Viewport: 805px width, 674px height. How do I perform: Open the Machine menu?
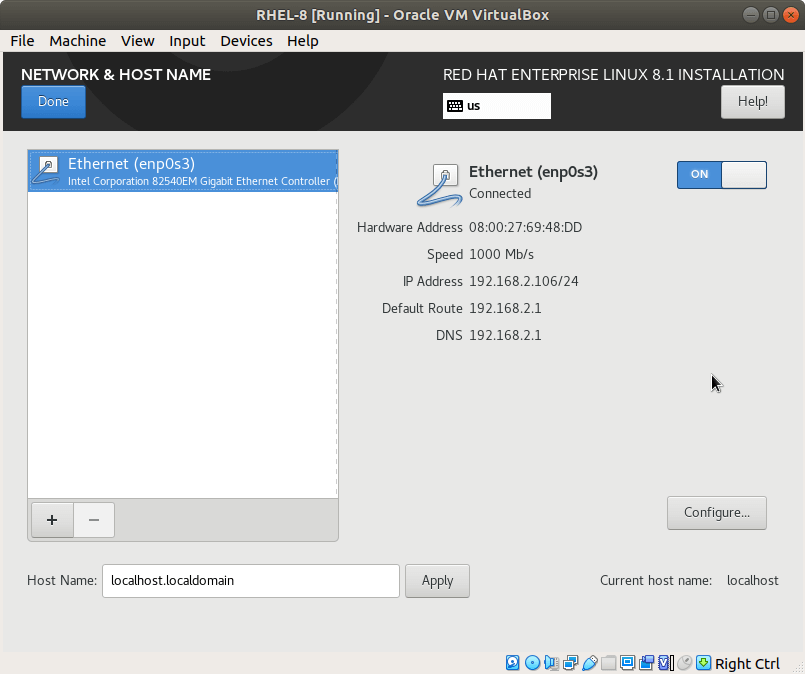pyautogui.click(x=78, y=41)
